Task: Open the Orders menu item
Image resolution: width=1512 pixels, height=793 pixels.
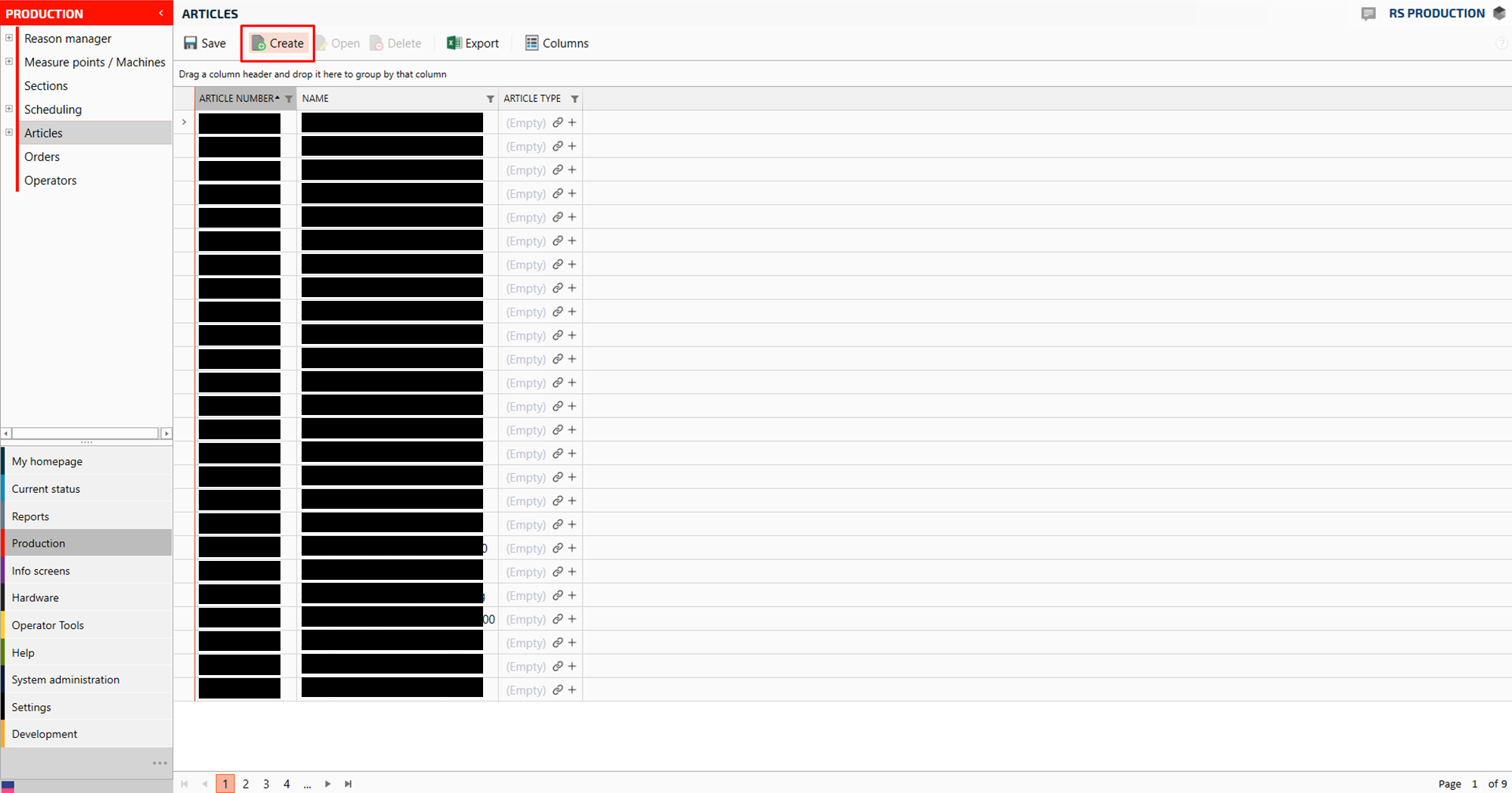Action: point(42,156)
